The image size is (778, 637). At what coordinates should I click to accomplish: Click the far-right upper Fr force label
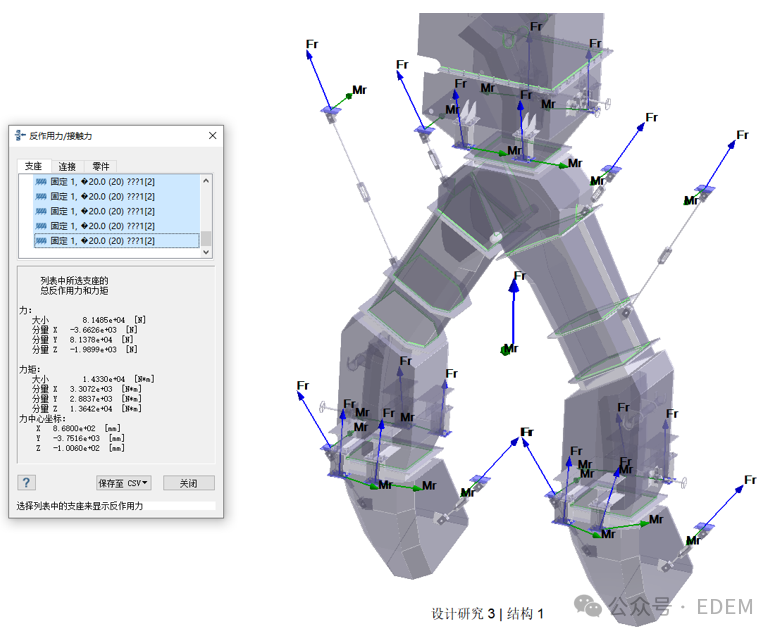(742, 135)
